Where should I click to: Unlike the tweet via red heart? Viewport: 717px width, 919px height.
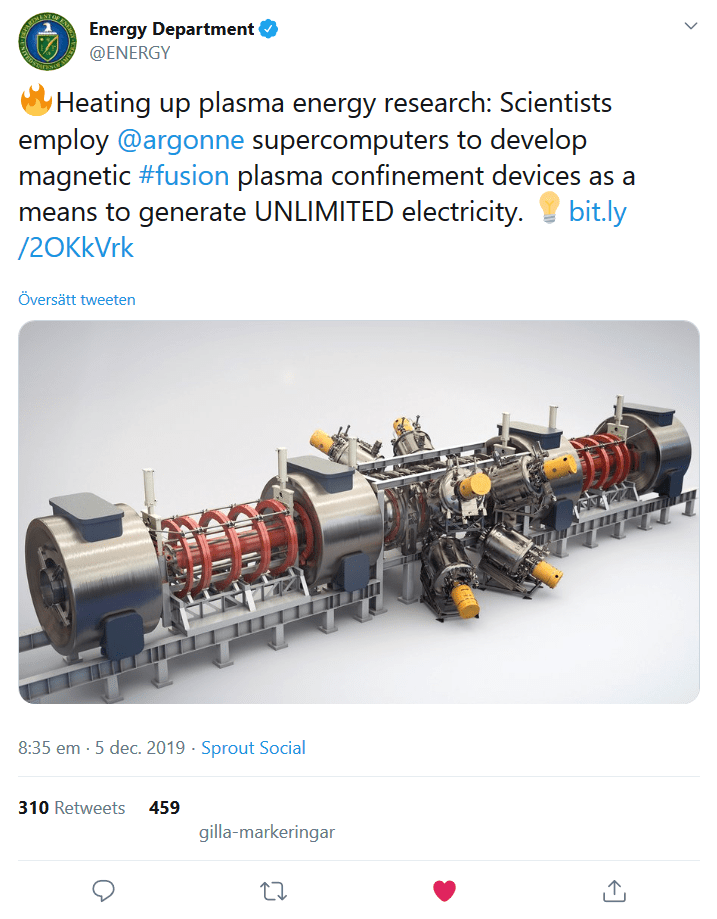(x=444, y=889)
